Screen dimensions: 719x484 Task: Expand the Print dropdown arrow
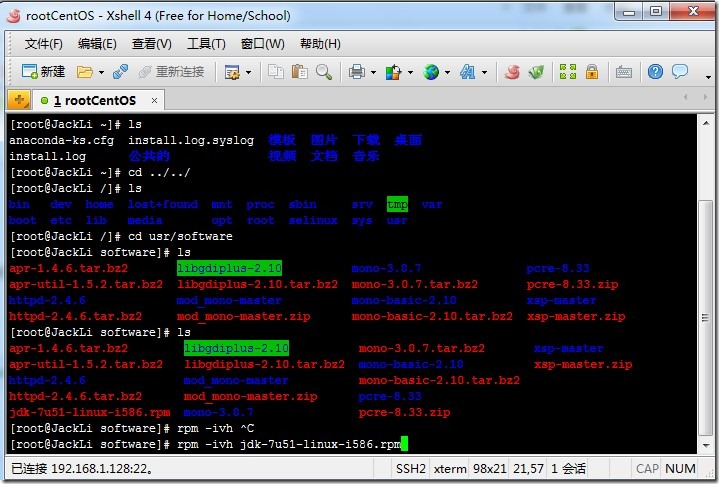click(373, 72)
